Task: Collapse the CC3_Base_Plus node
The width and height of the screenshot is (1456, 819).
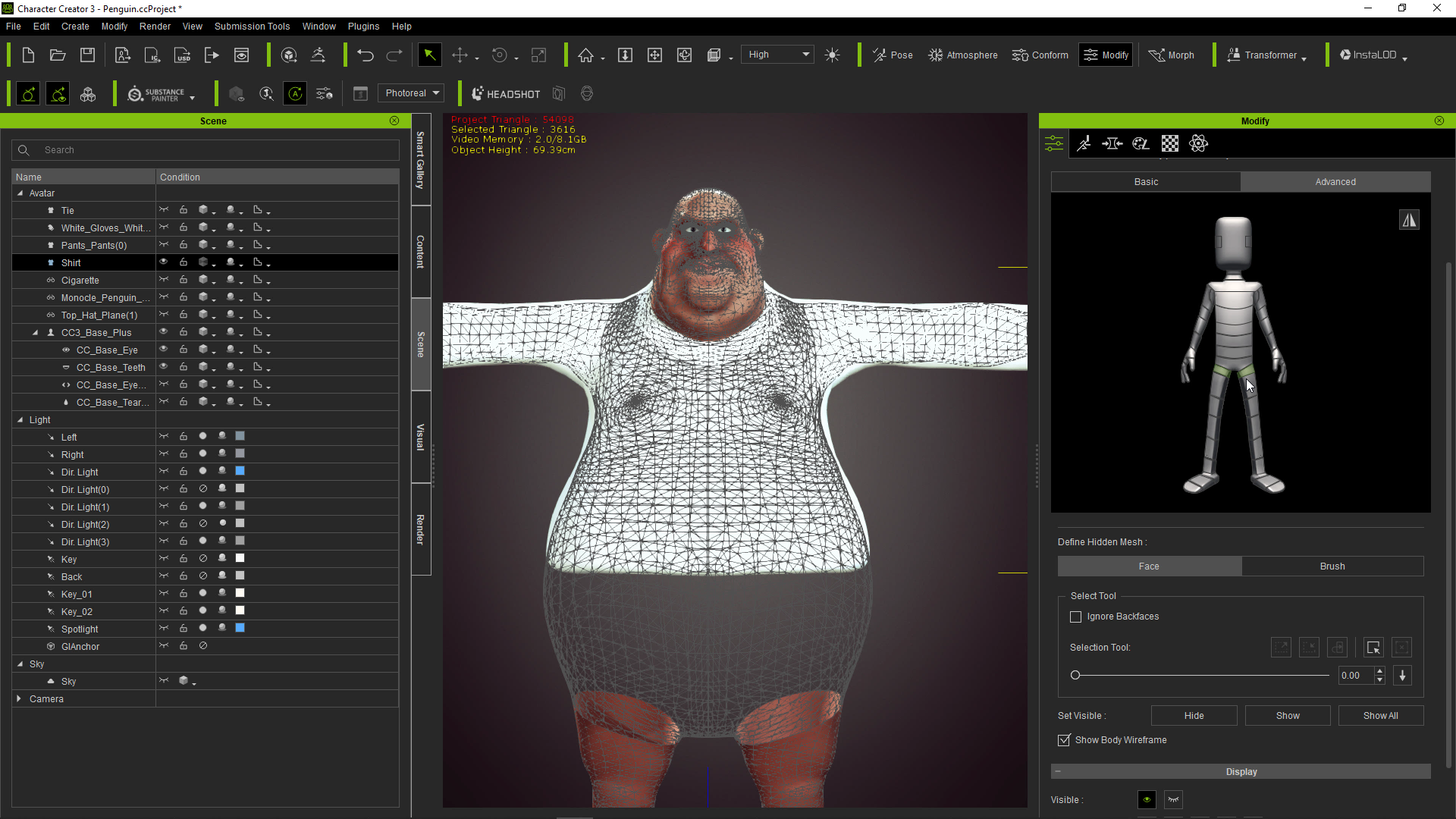Action: pos(35,333)
